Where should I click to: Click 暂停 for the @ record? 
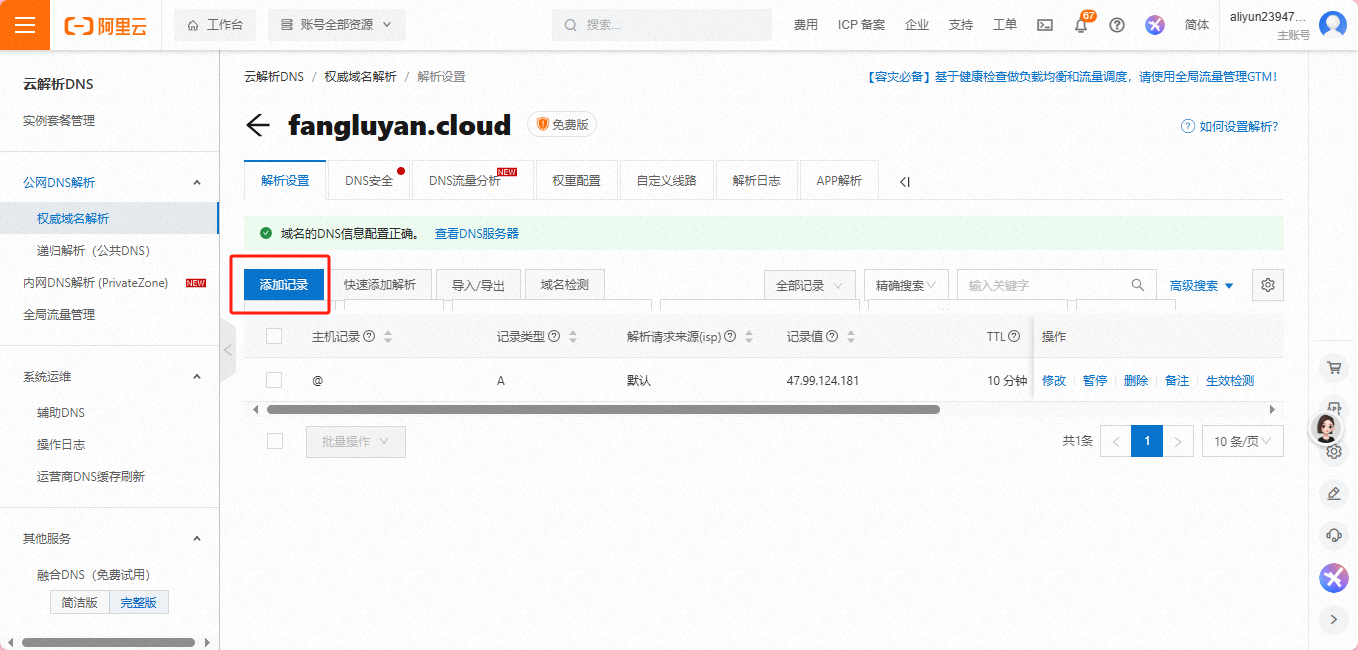1095,381
